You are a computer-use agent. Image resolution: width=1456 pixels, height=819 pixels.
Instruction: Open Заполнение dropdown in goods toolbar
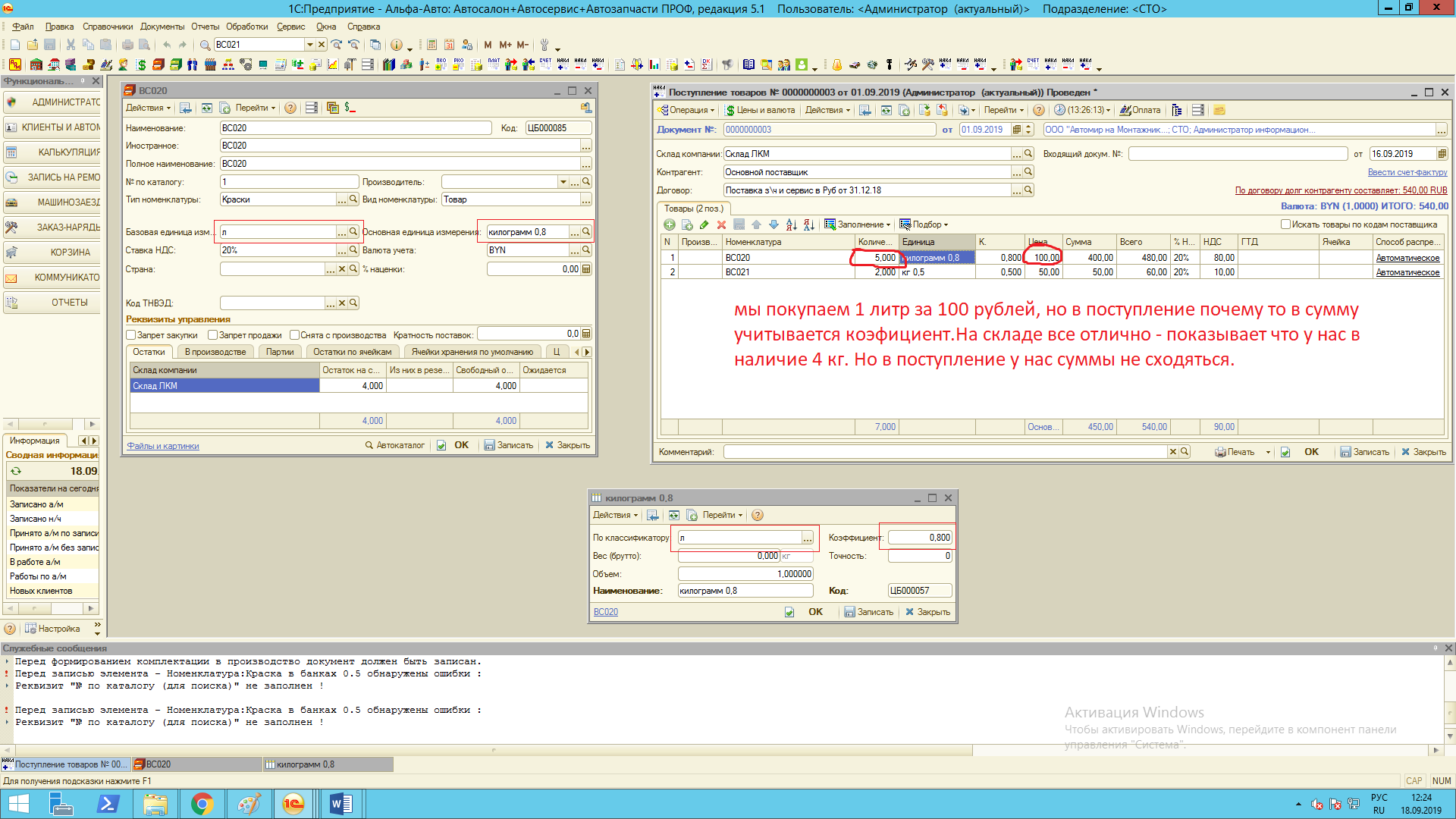(857, 224)
